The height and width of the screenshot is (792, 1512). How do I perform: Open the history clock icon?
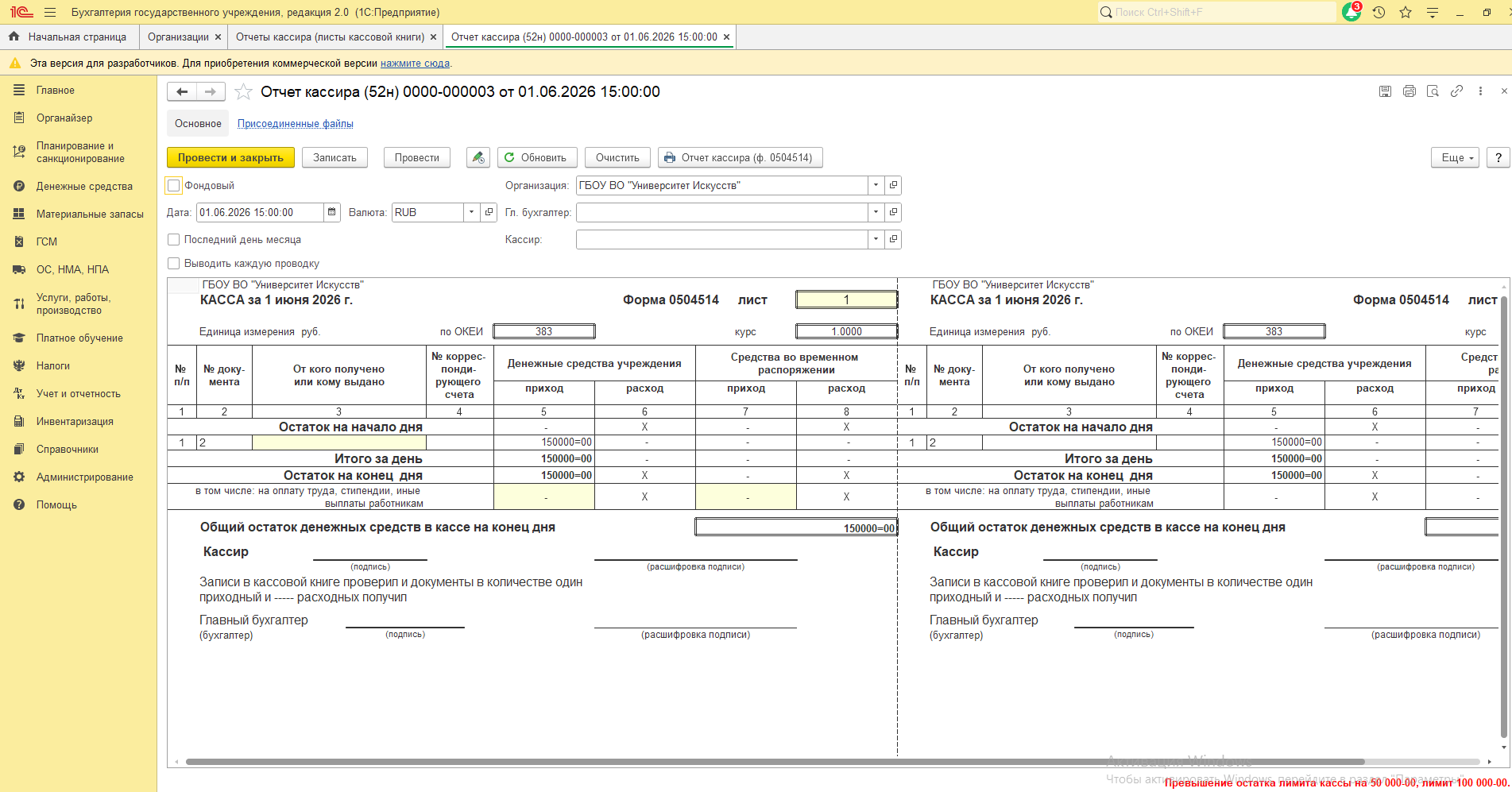click(x=1379, y=12)
